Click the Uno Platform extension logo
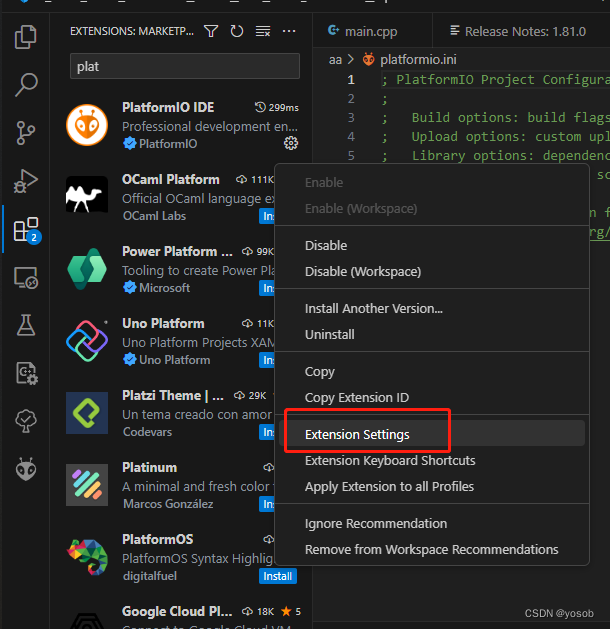The height and width of the screenshot is (629, 610). (x=87, y=341)
